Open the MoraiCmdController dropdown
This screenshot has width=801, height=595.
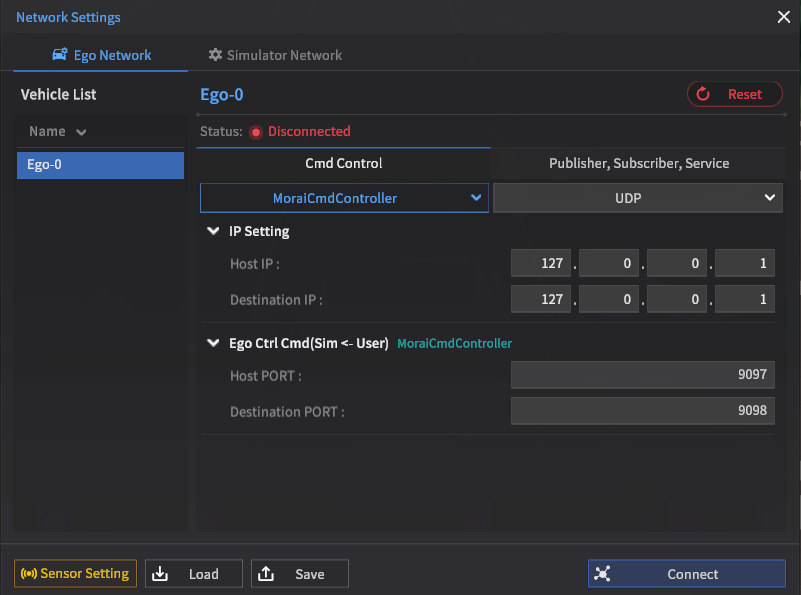(x=344, y=198)
